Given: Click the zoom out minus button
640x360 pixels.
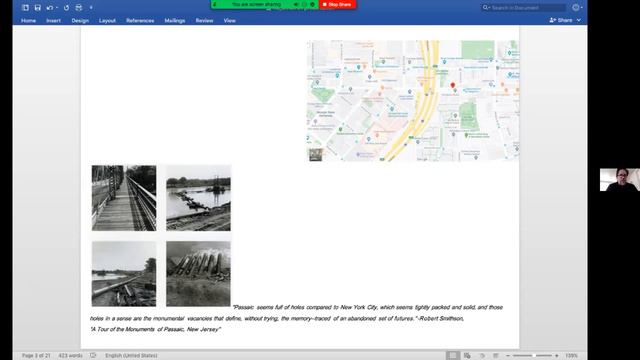Looking at the screenshot, I should tap(508, 356).
